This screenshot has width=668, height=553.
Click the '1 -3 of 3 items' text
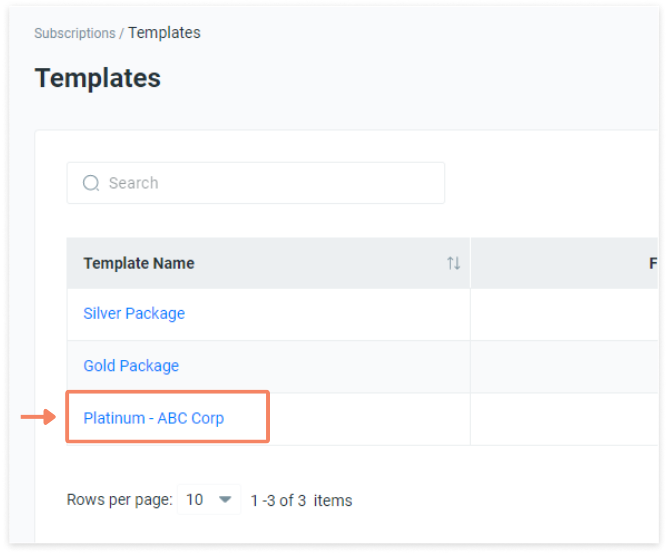coord(301,501)
